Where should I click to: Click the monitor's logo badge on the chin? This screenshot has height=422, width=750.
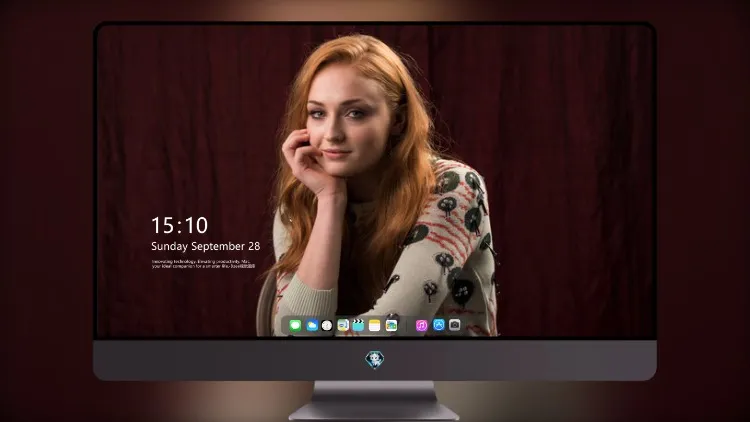375,360
